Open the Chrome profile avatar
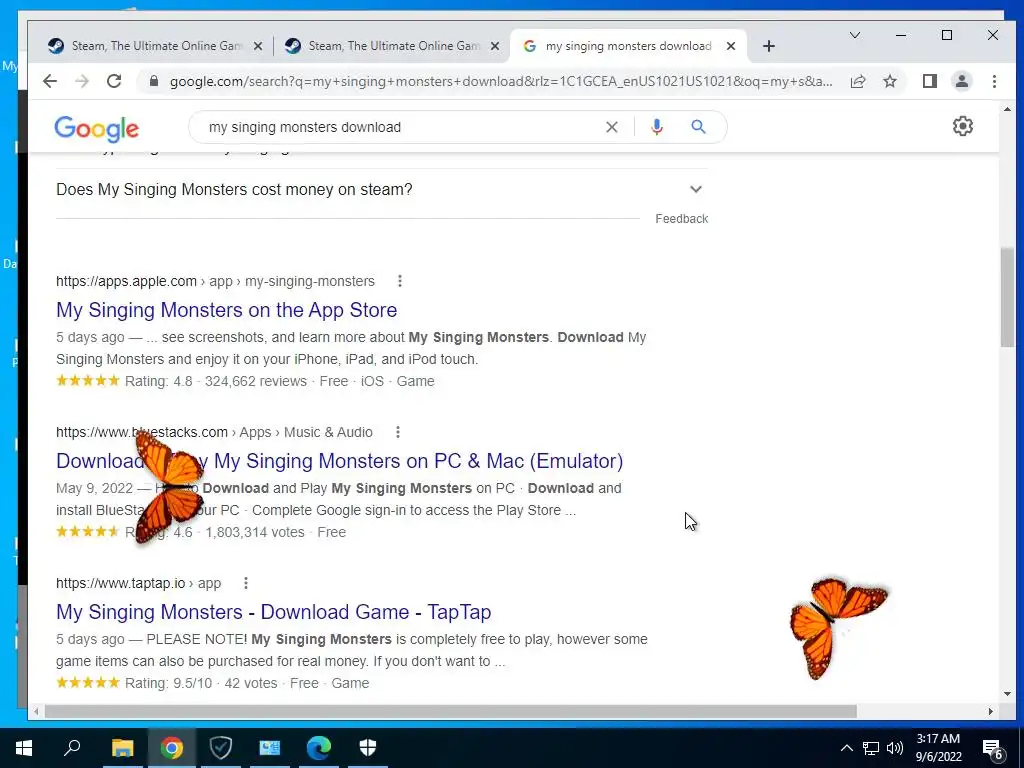Screen dimensions: 1024x768 click(961, 81)
